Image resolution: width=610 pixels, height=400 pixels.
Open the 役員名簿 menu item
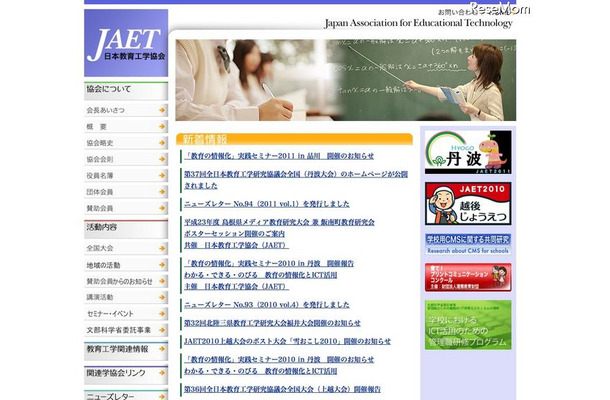(126, 175)
